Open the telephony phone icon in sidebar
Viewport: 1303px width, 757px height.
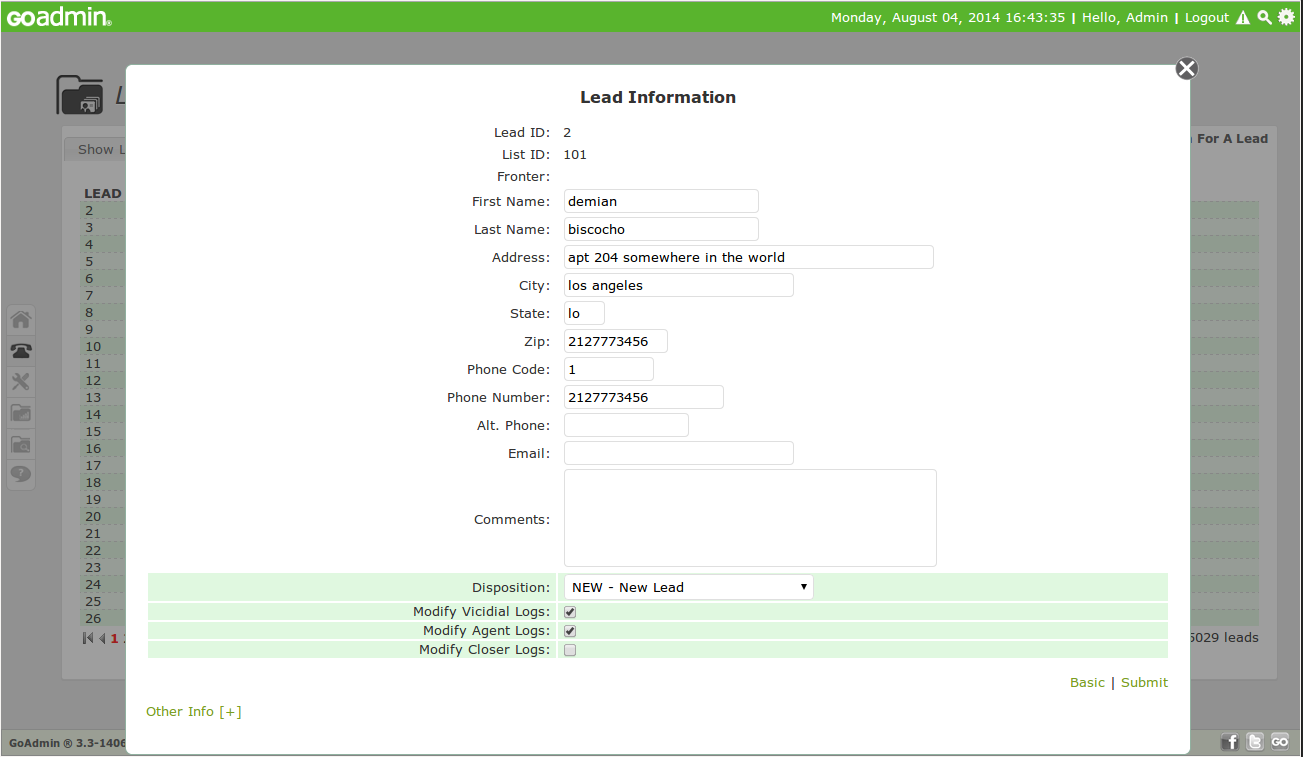(21, 351)
